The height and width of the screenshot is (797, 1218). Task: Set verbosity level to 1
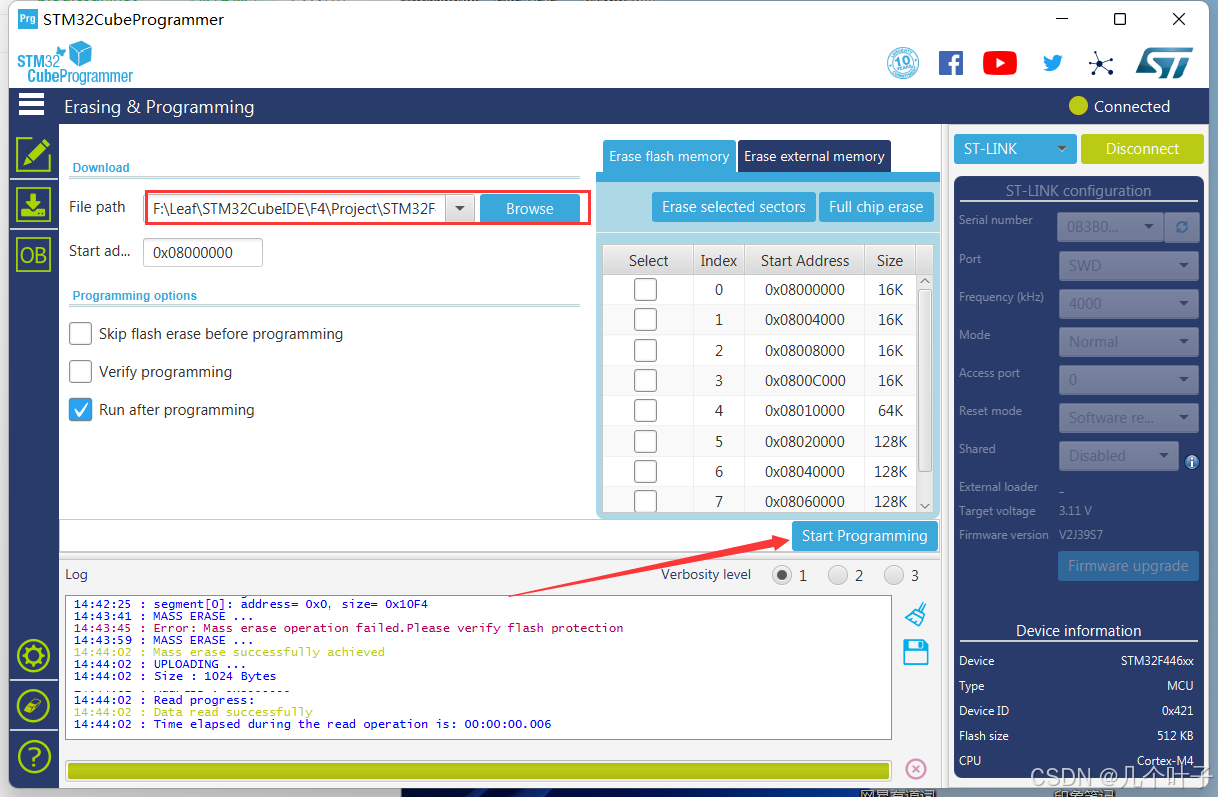(x=781, y=575)
